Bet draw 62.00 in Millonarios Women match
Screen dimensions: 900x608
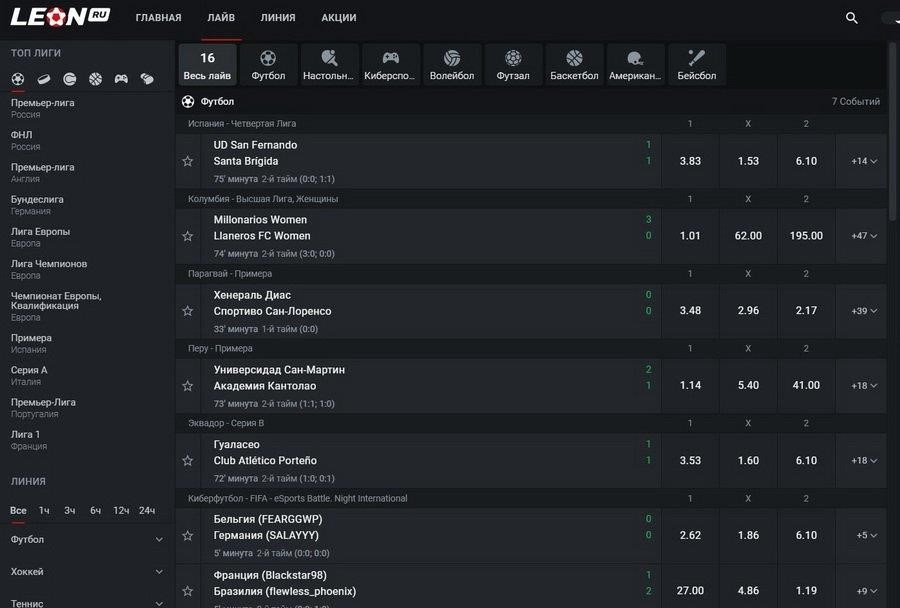coord(748,236)
